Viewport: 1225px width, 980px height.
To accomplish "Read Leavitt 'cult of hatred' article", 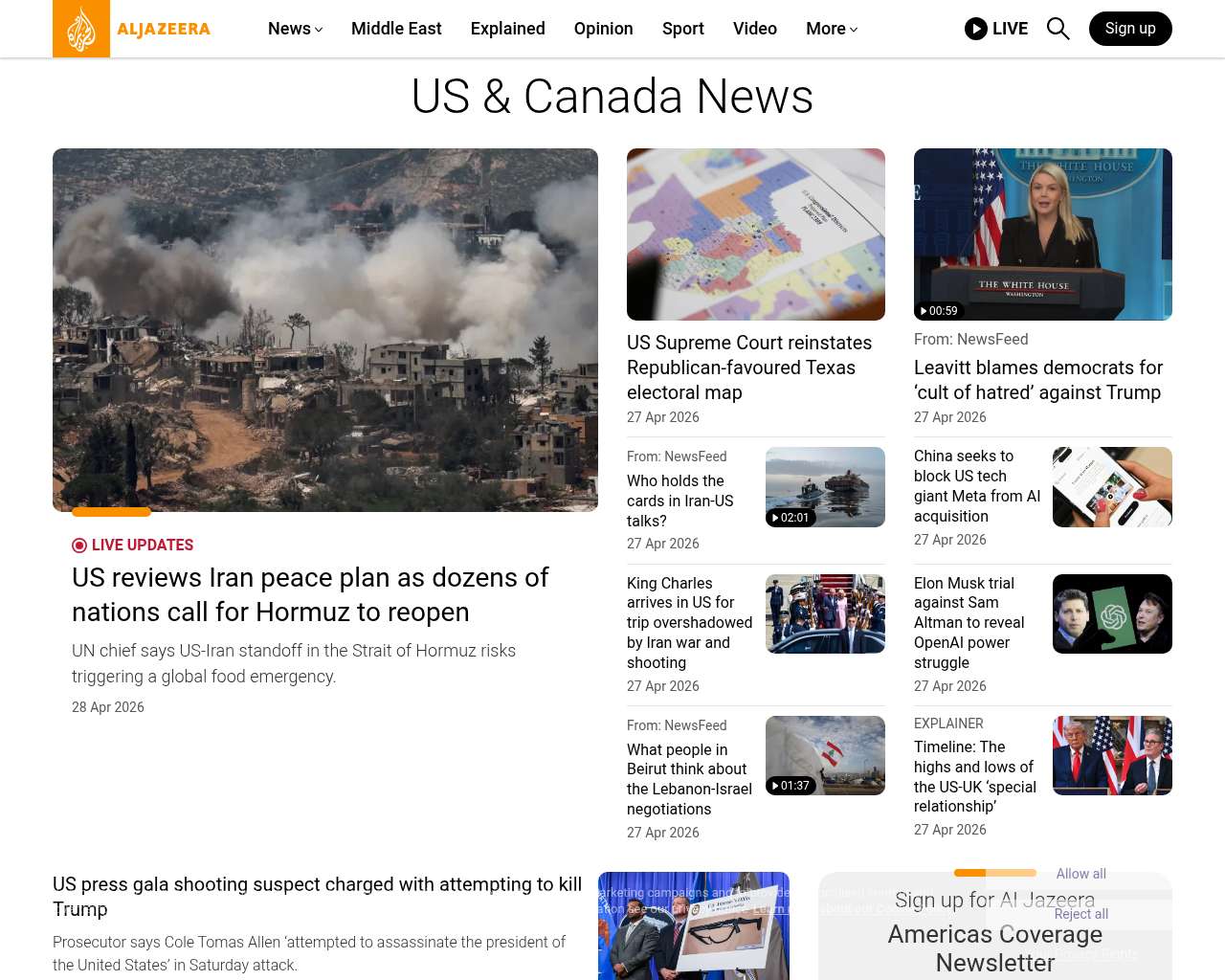I will tap(1038, 380).
